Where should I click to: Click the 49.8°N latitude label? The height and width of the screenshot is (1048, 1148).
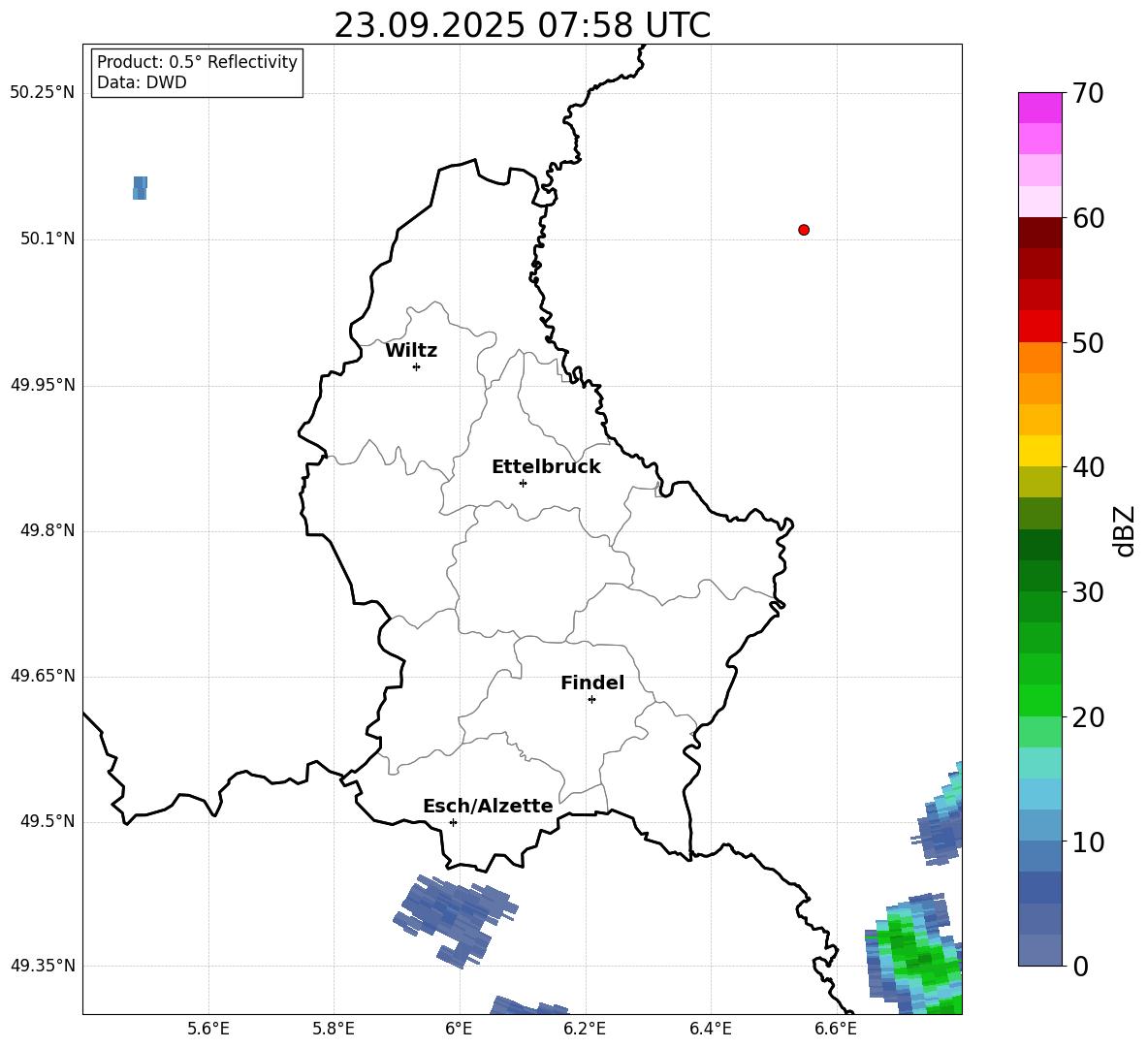point(48,530)
